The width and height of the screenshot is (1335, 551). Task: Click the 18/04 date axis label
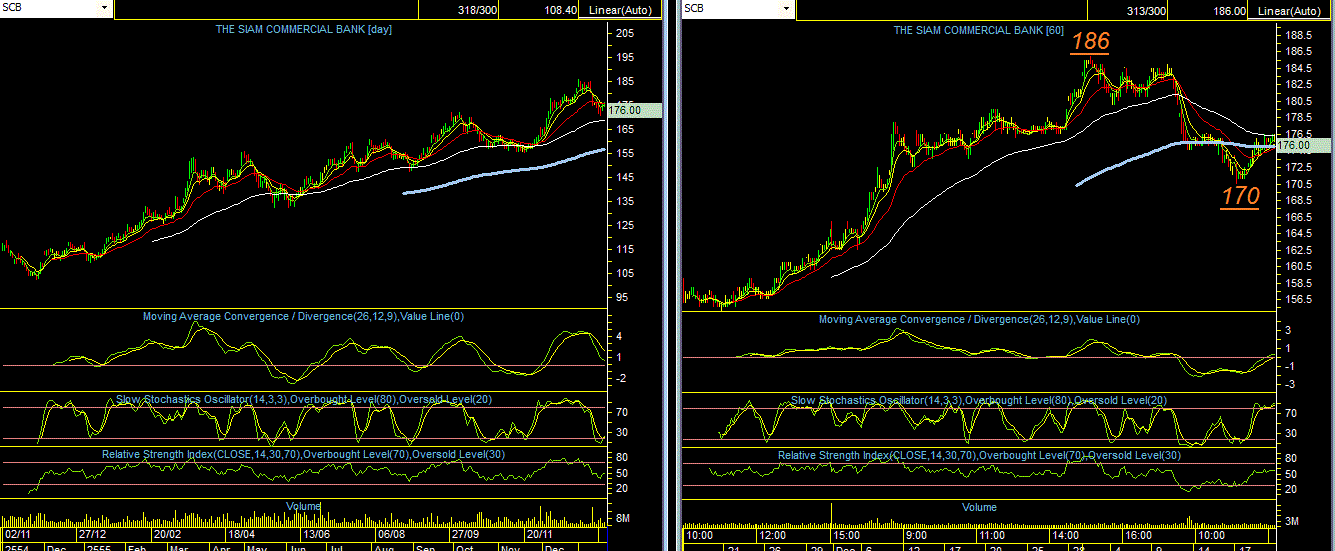pos(241,535)
